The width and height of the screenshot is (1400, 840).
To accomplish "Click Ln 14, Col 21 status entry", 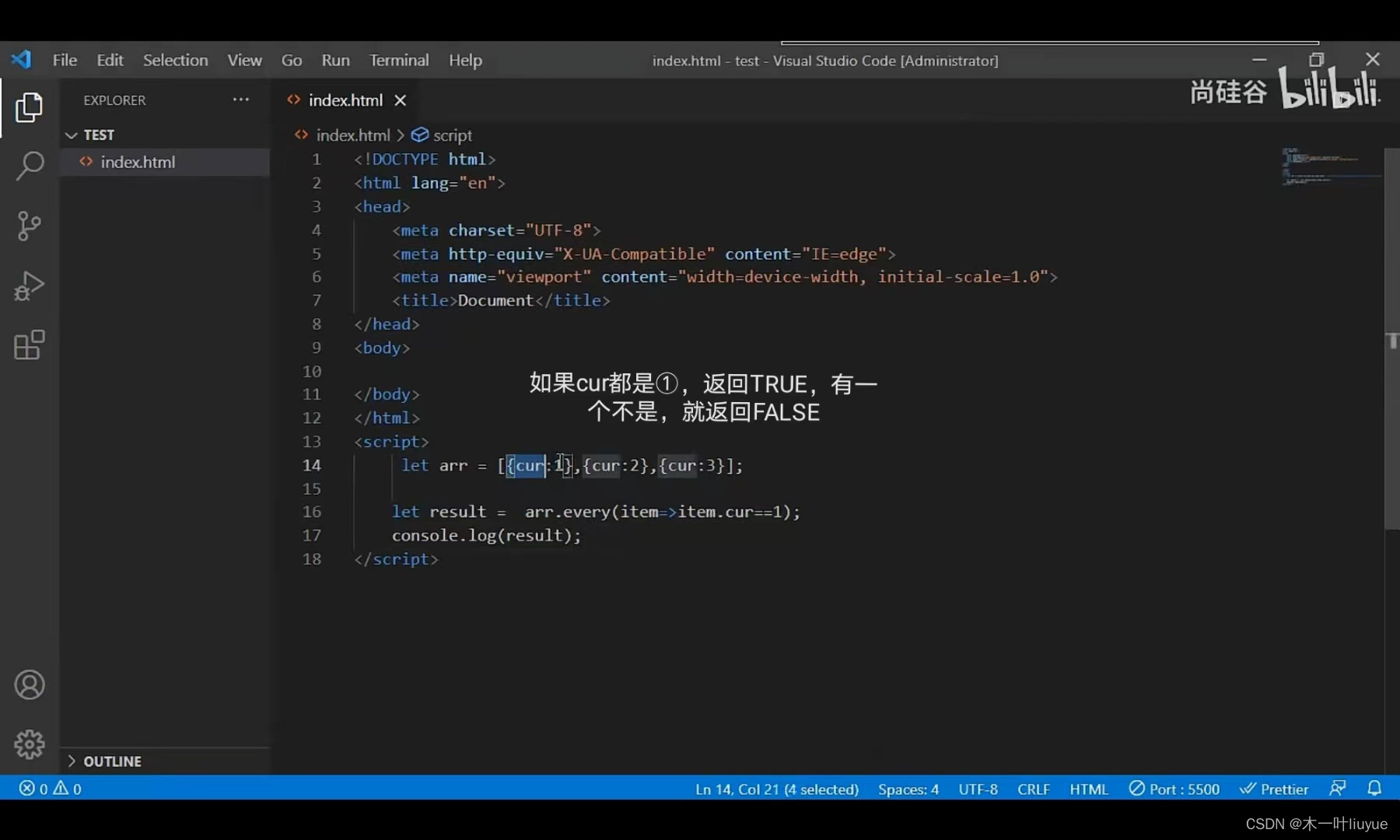I will tap(777, 789).
